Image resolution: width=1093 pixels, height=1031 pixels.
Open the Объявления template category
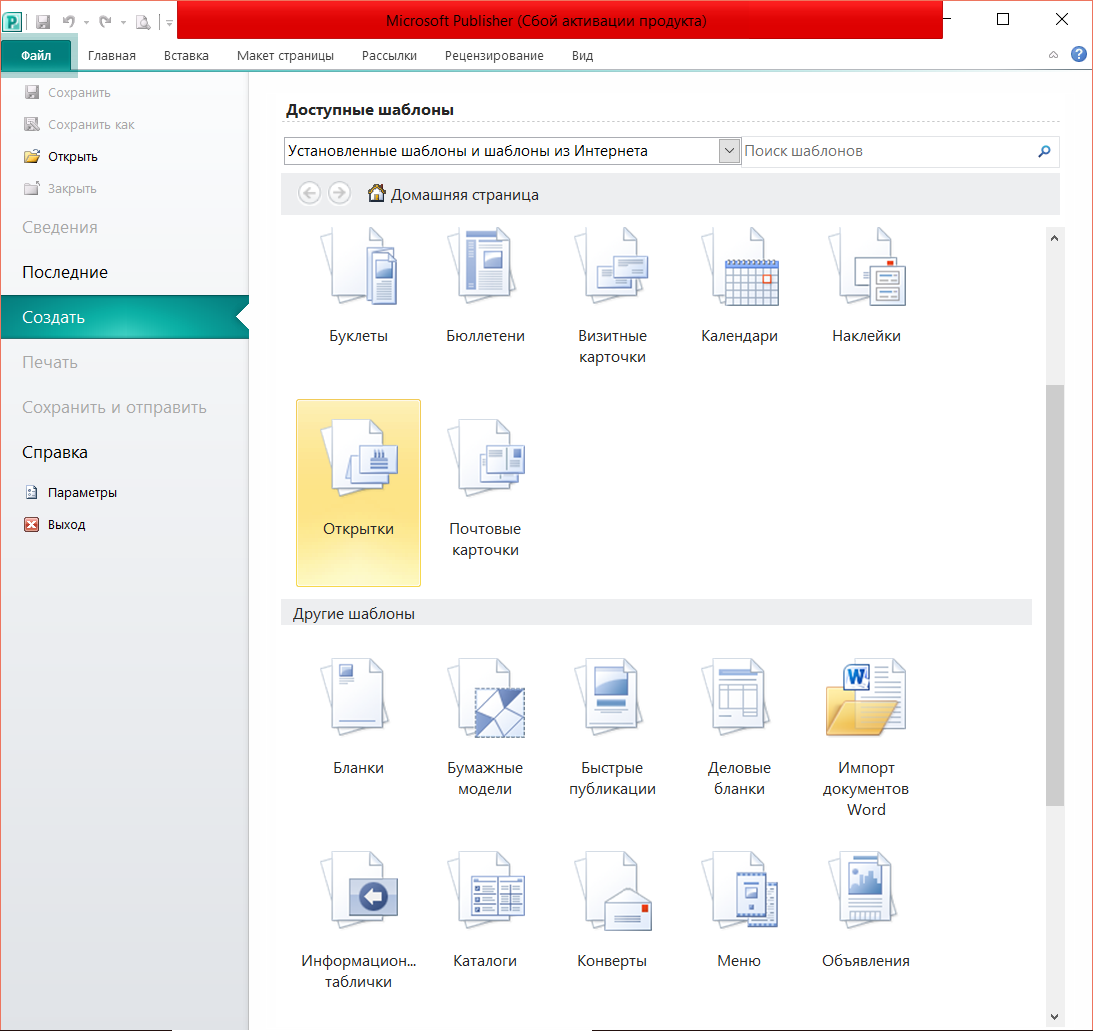[866, 910]
